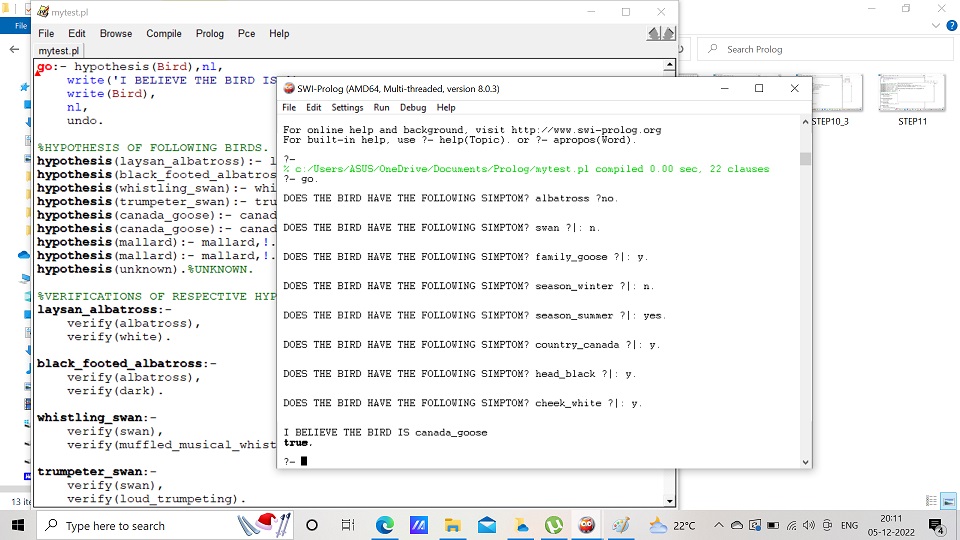The height and width of the screenshot is (540, 960).
Task: Open File menu in SWI-Prolog console
Action: click(289, 108)
